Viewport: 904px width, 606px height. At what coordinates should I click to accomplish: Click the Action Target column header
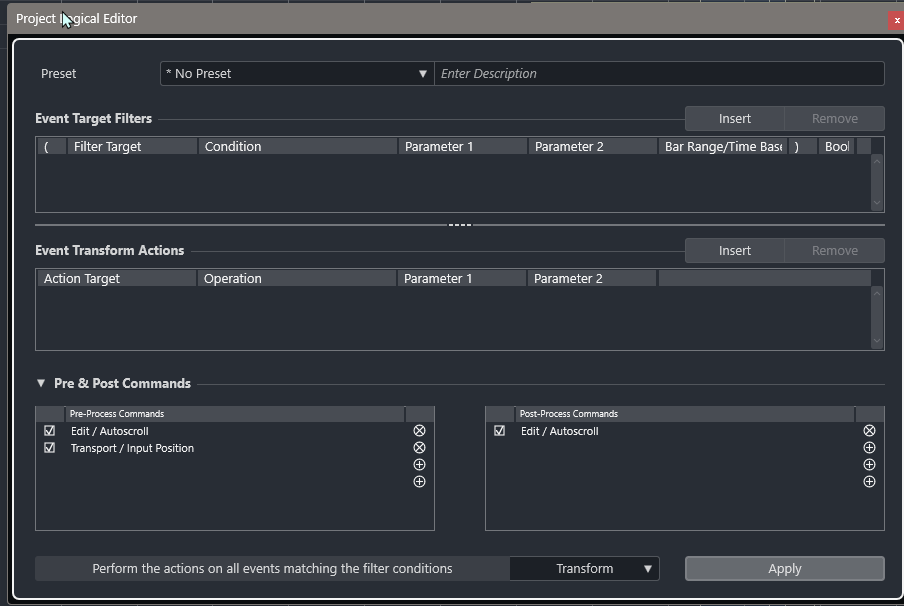pos(116,279)
